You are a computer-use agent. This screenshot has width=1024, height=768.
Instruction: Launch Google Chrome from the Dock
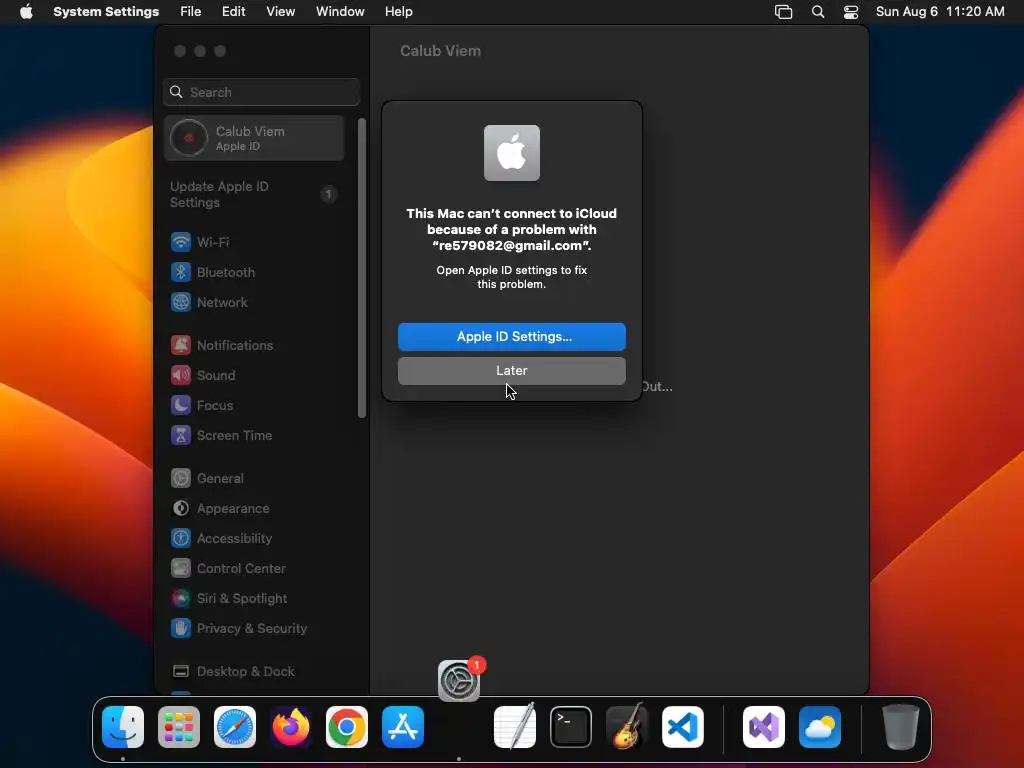[x=347, y=727]
